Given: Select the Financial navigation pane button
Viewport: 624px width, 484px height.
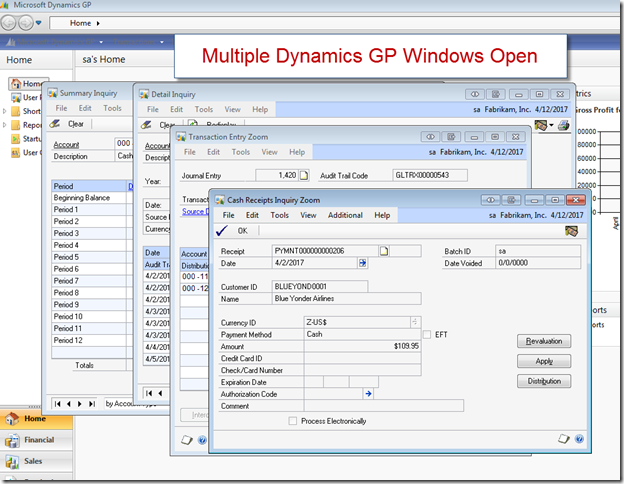Looking at the screenshot, I should (x=36, y=440).
